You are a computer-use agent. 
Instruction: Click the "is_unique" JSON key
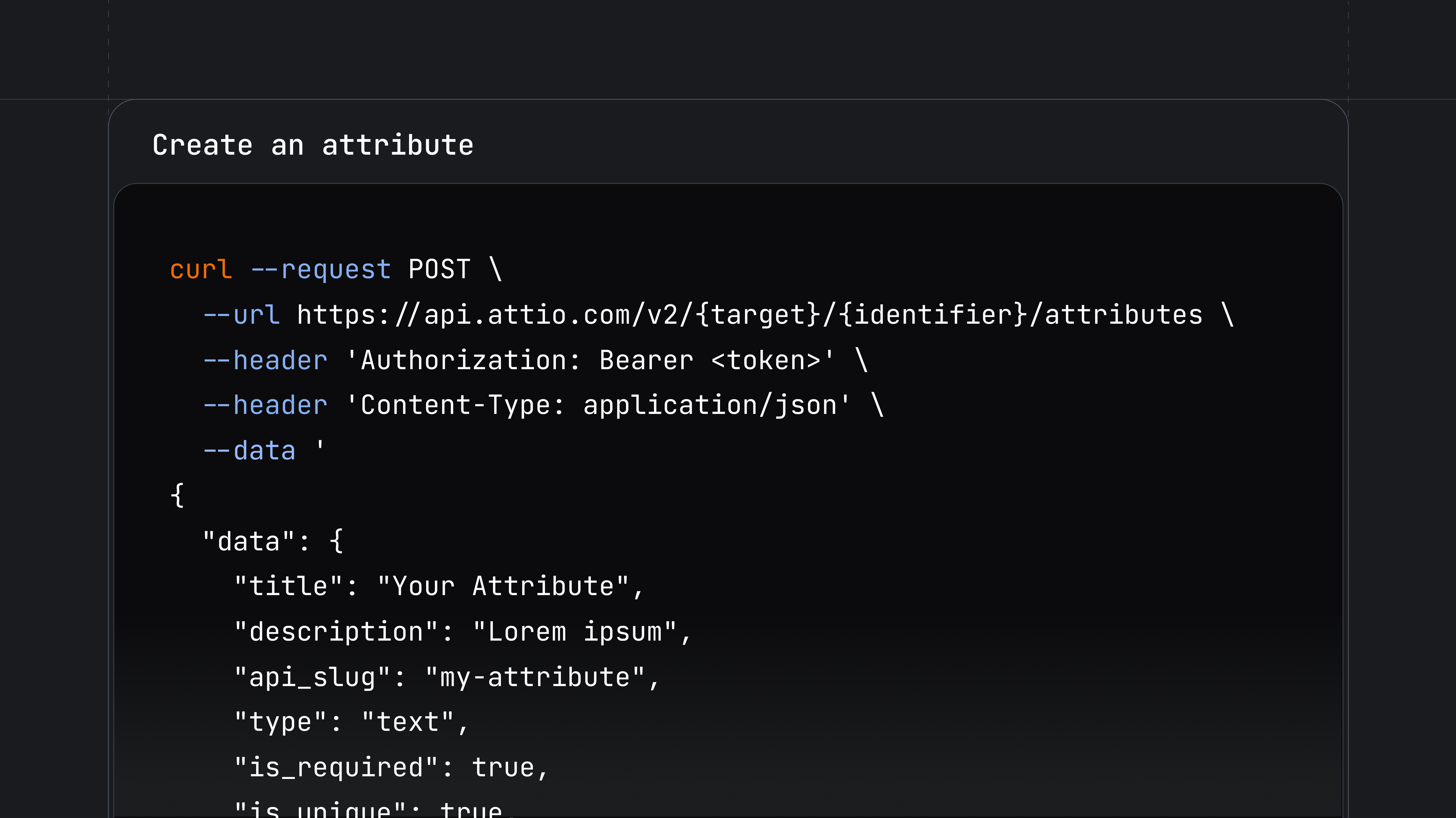tap(320, 810)
